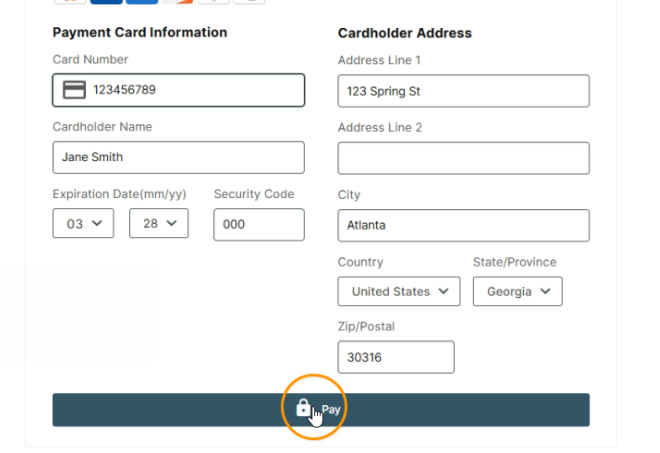Click Address Line 1 field with 123 Spring St
The image size is (660, 453).
click(x=463, y=91)
